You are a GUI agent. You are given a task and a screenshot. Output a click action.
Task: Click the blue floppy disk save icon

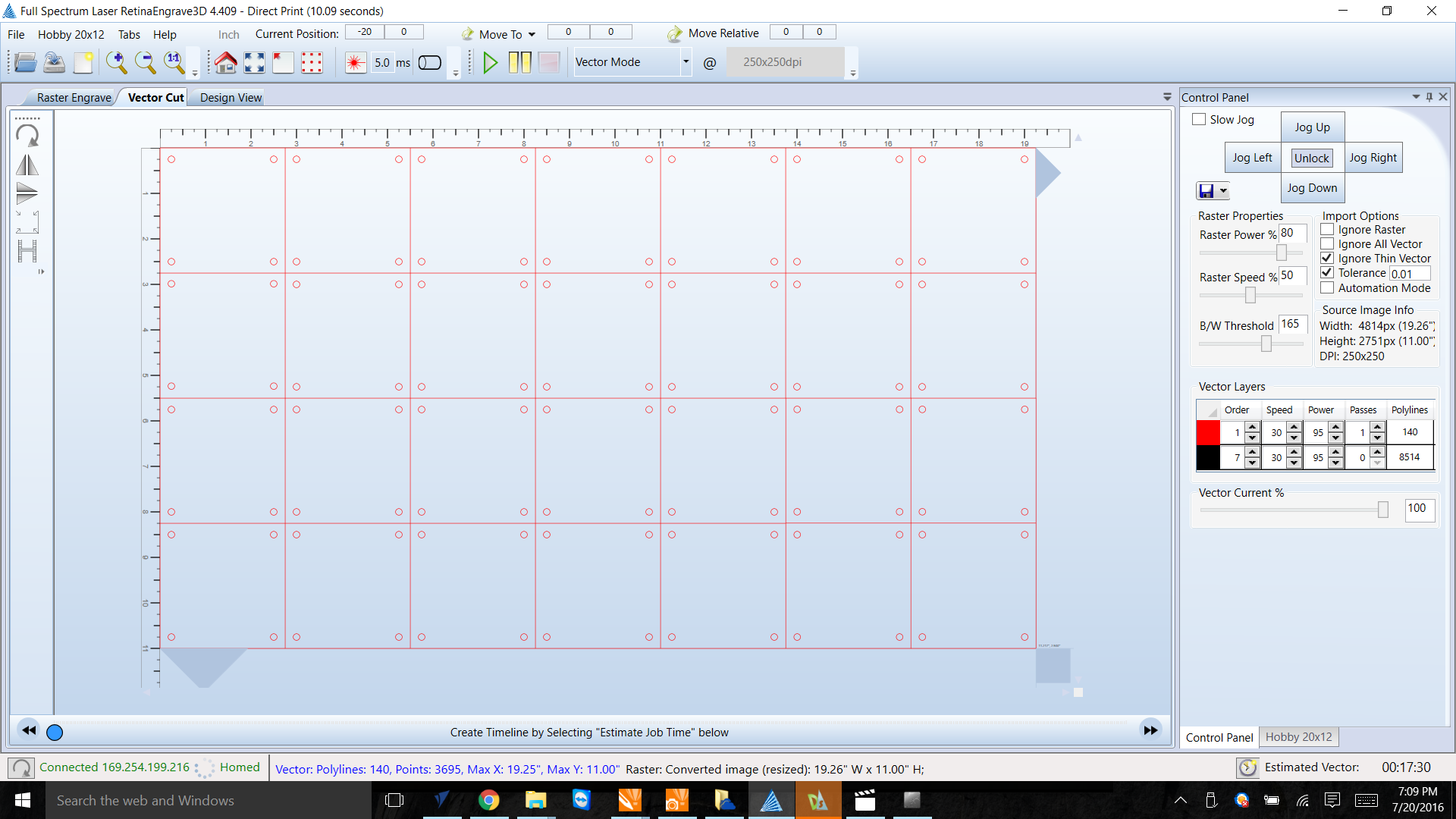(x=1206, y=191)
